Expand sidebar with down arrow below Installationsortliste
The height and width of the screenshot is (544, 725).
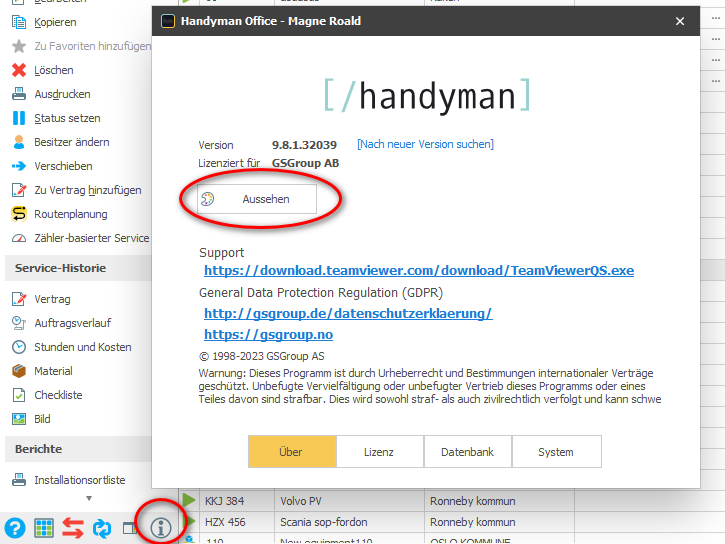tap(89, 498)
